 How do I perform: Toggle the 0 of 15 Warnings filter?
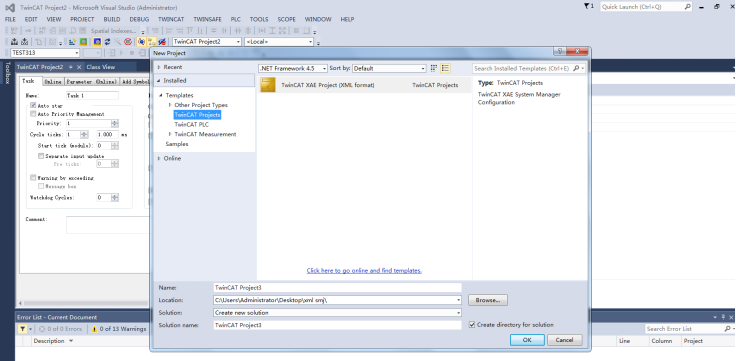point(118,329)
